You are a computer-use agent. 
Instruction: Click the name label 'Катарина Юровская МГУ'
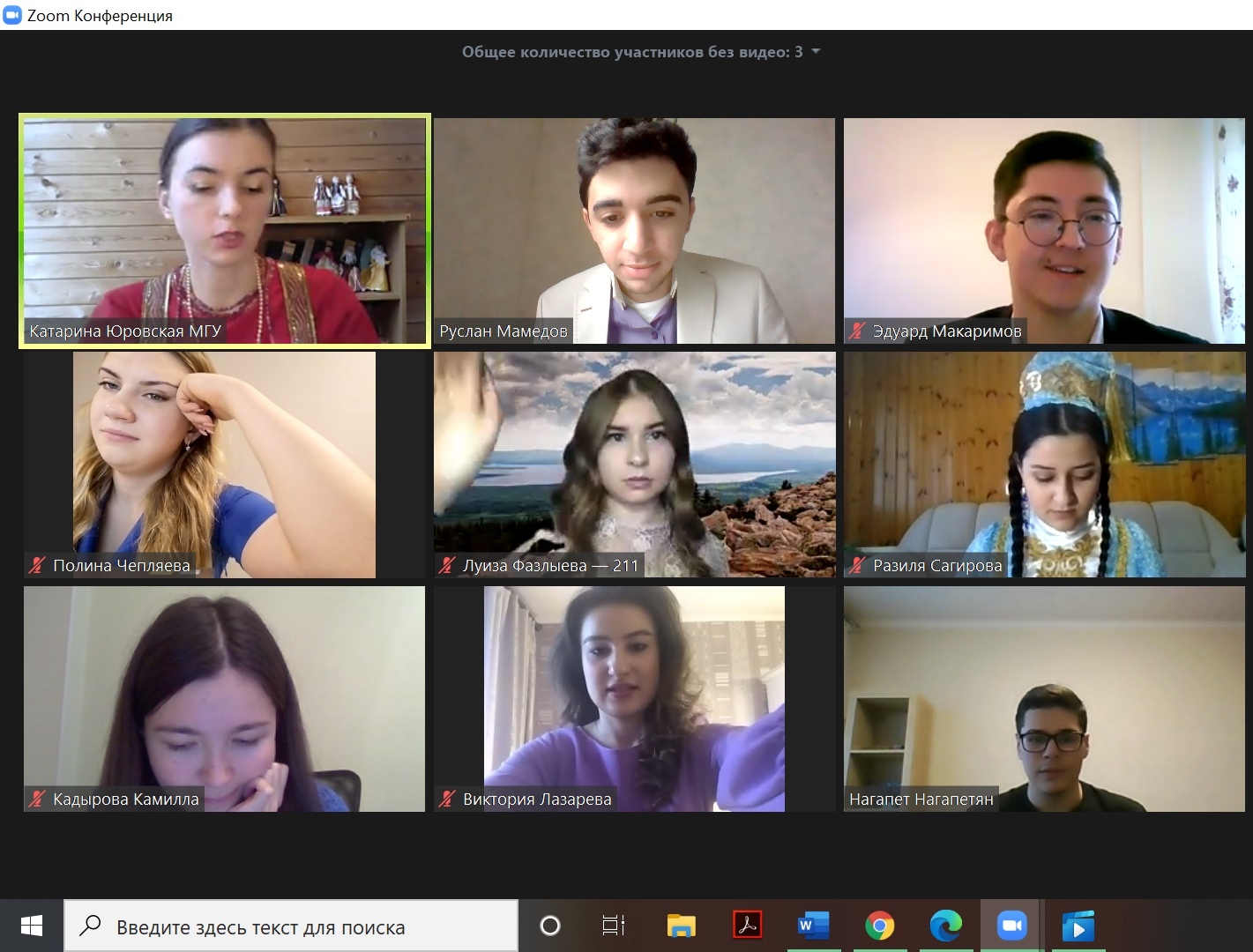click(x=125, y=331)
